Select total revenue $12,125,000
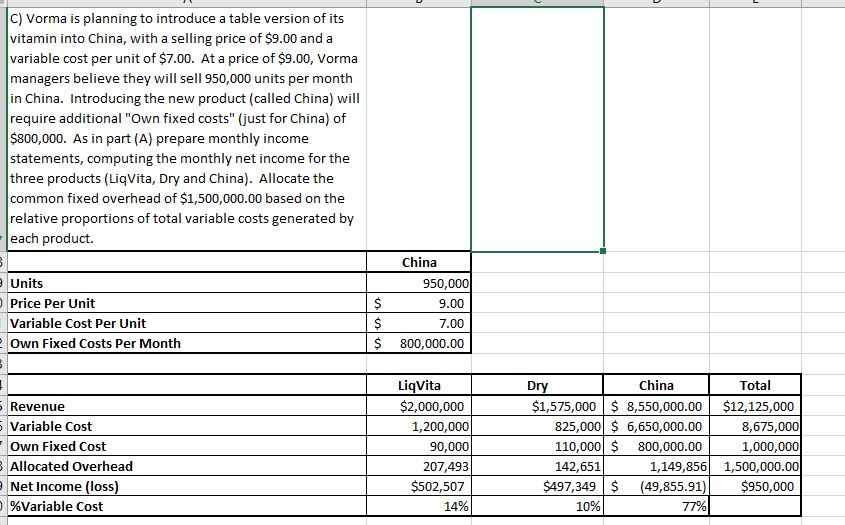Screen dimensions: 845x525 pyautogui.click(x=755, y=406)
